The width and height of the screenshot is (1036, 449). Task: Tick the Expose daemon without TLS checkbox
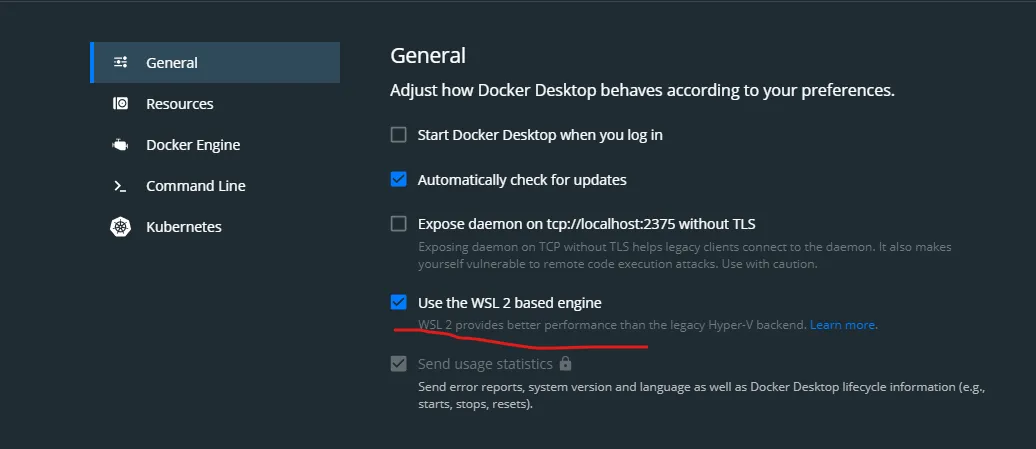pos(399,223)
